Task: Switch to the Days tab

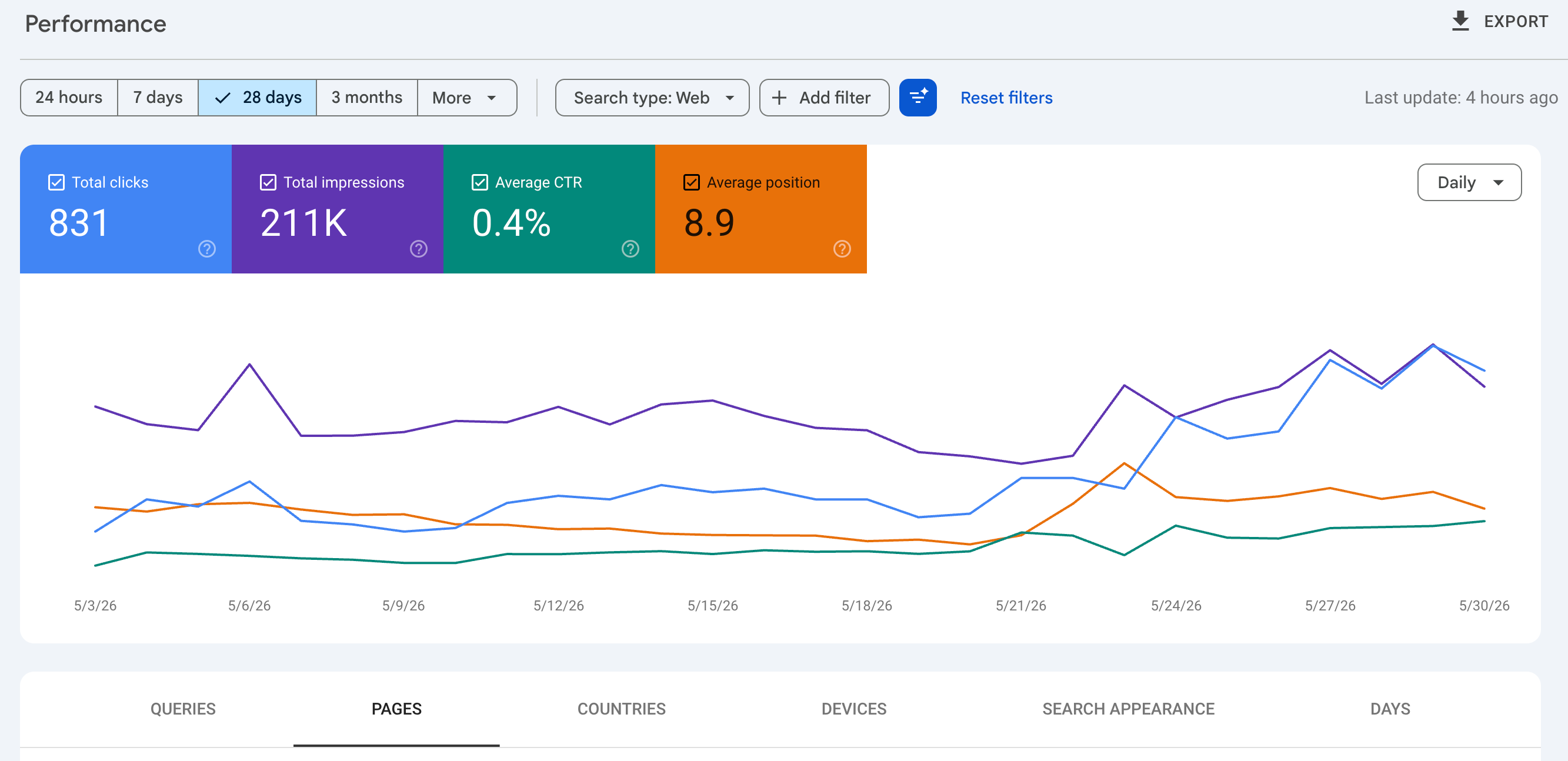Action: pyautogui.click(x=1390, y=709)
